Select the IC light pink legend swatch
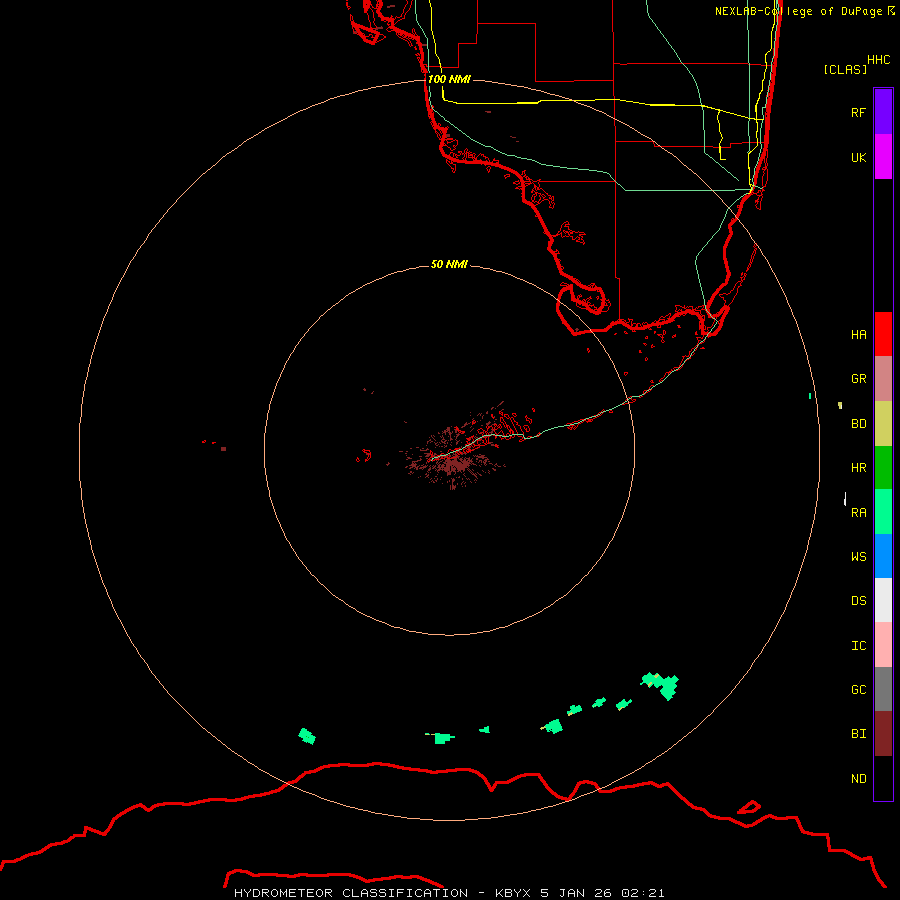This screenshot has height=900, width=900. click(883, 645)
